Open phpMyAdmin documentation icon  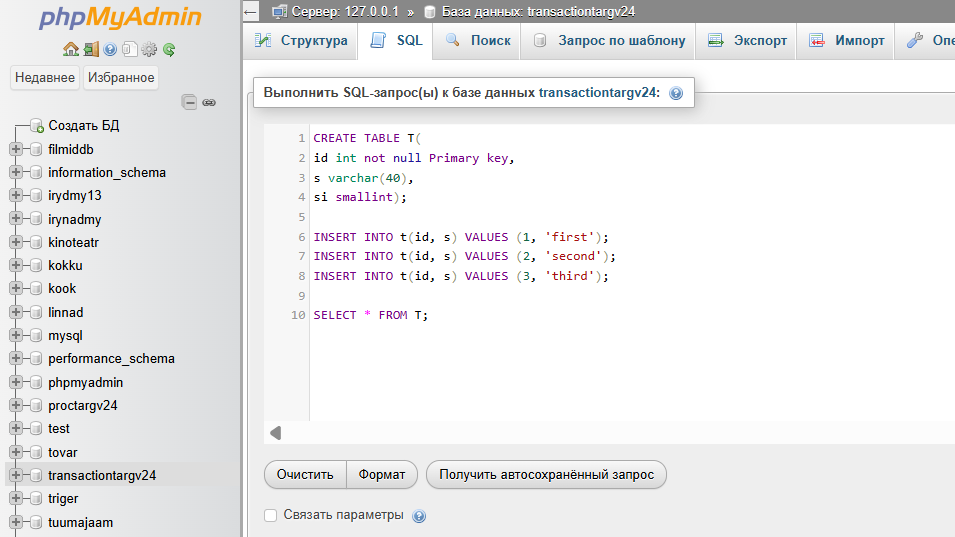pyautogui.click(x=110, y=49)
